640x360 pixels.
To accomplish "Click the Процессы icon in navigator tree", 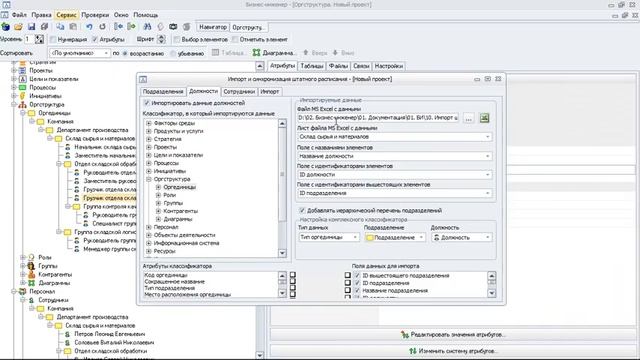I will click(22, 87).
